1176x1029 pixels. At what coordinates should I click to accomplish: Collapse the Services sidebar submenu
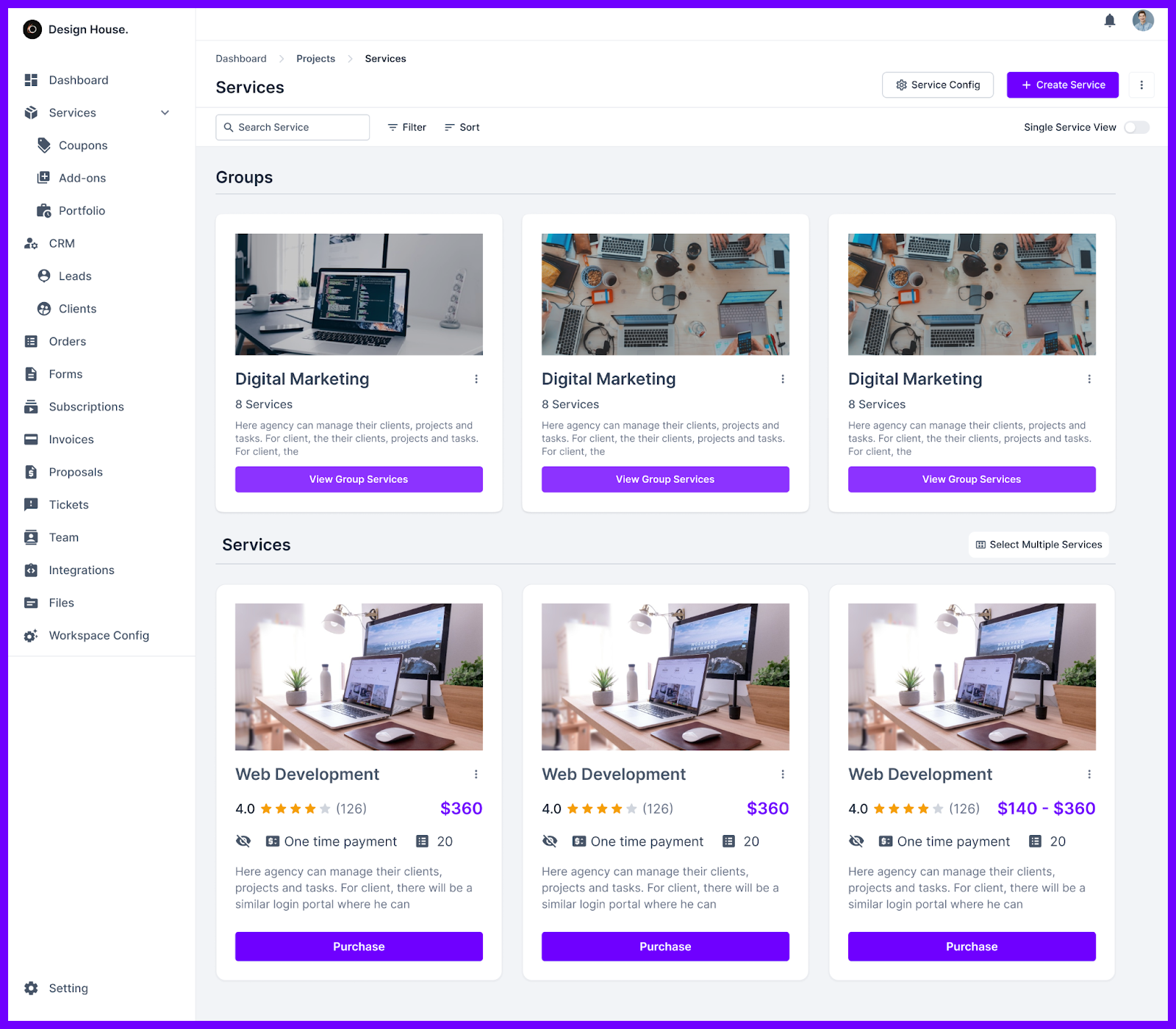coord(165,112)
